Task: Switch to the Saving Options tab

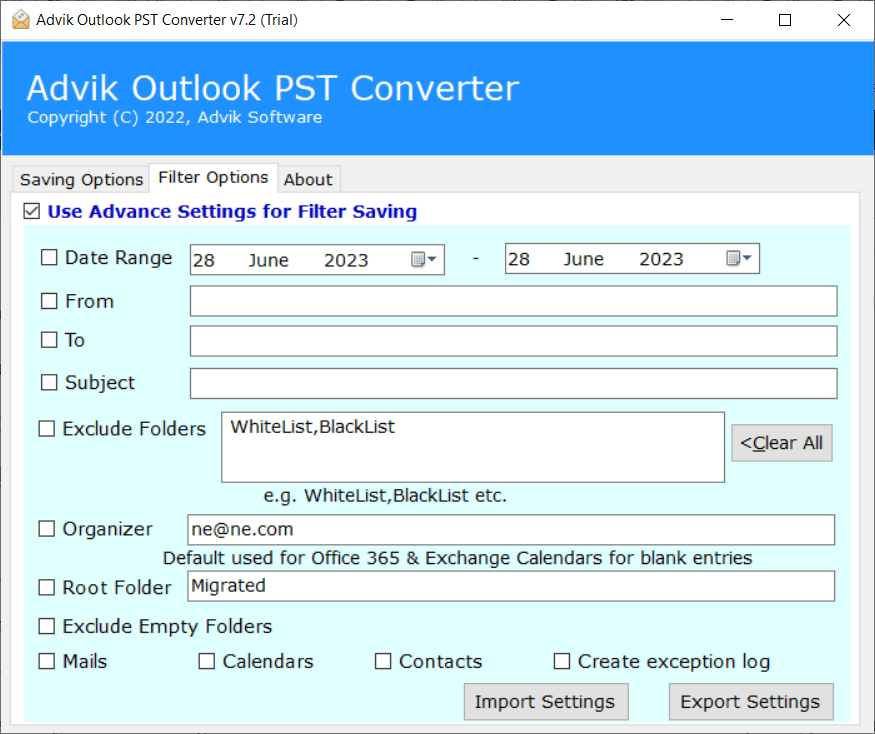Action: point(81,179)
